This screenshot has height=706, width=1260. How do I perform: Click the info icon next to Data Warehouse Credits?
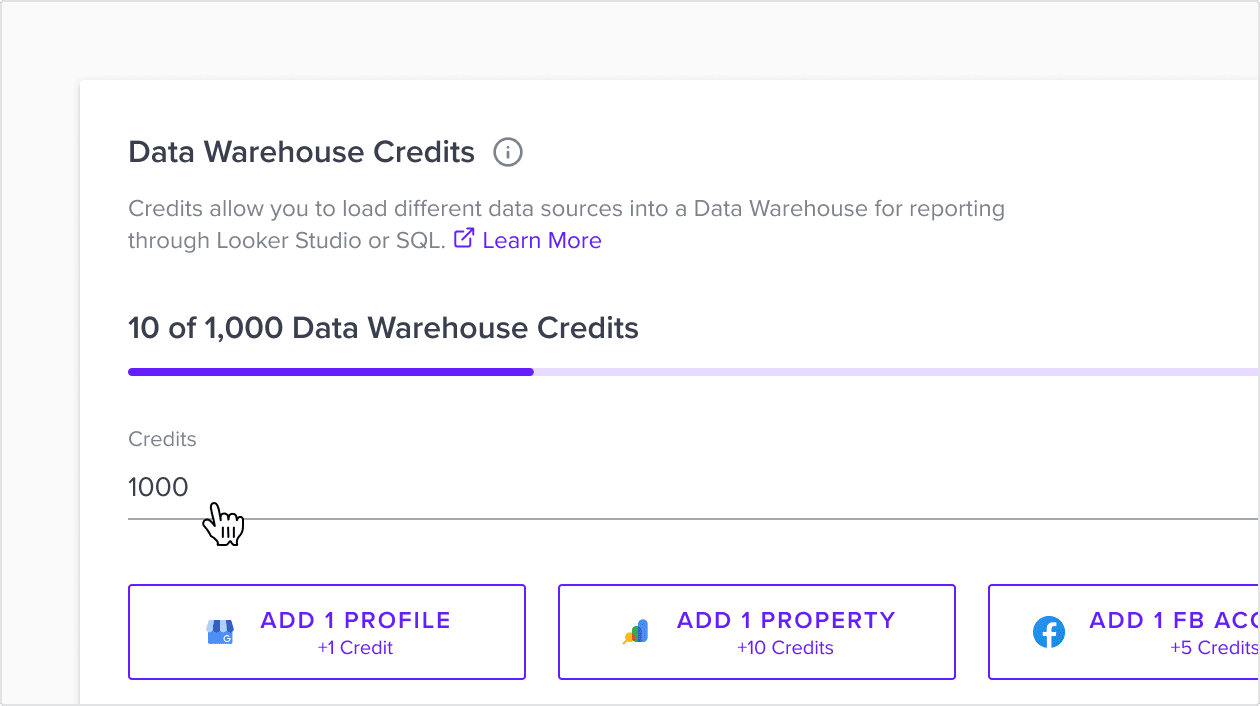(508, 152)
